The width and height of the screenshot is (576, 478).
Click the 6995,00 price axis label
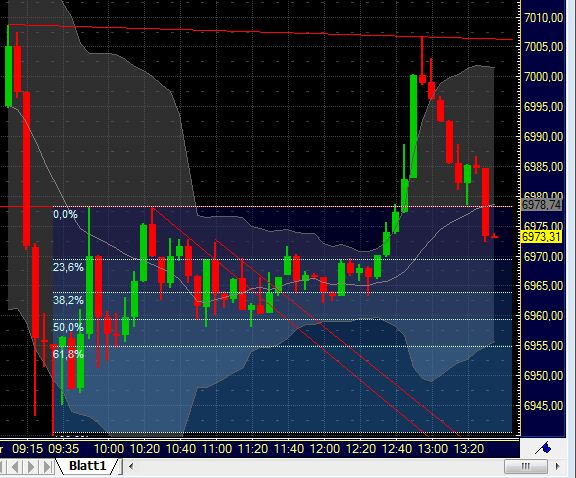tap(543, 107)
